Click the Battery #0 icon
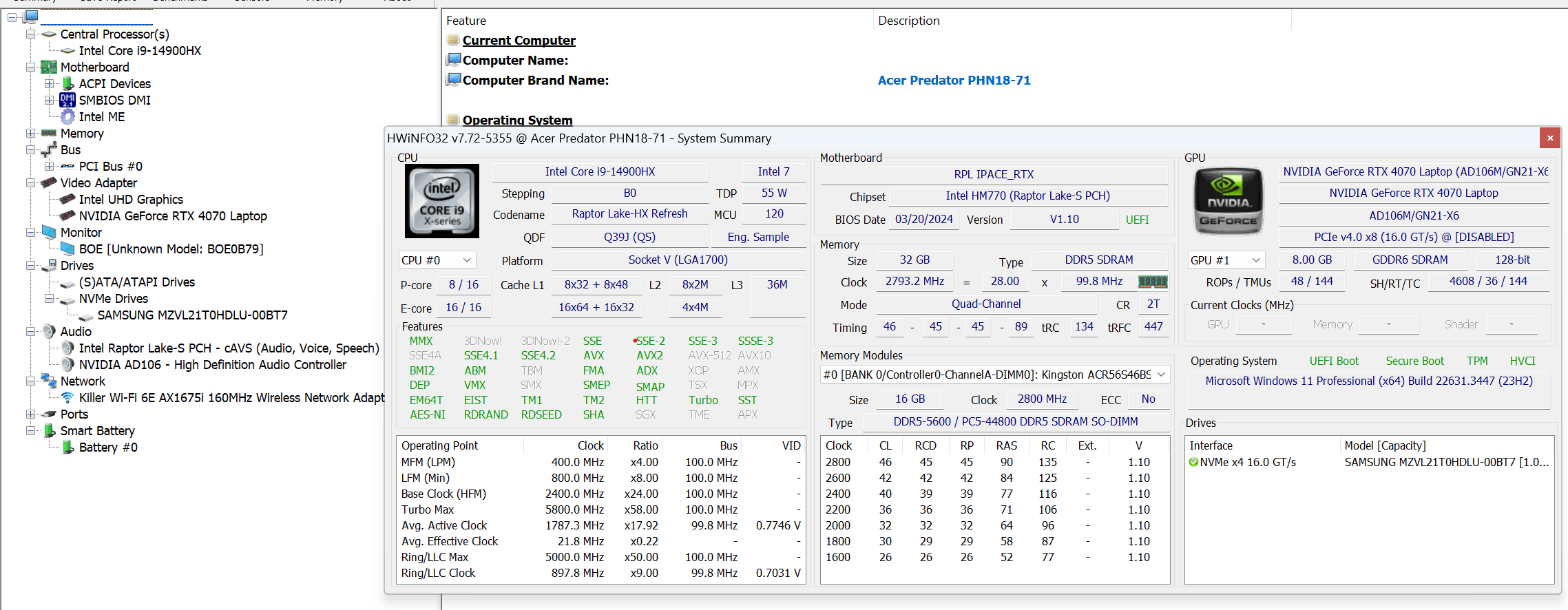The width and height of the screenshot is (1568, 610). coord(67,448)
